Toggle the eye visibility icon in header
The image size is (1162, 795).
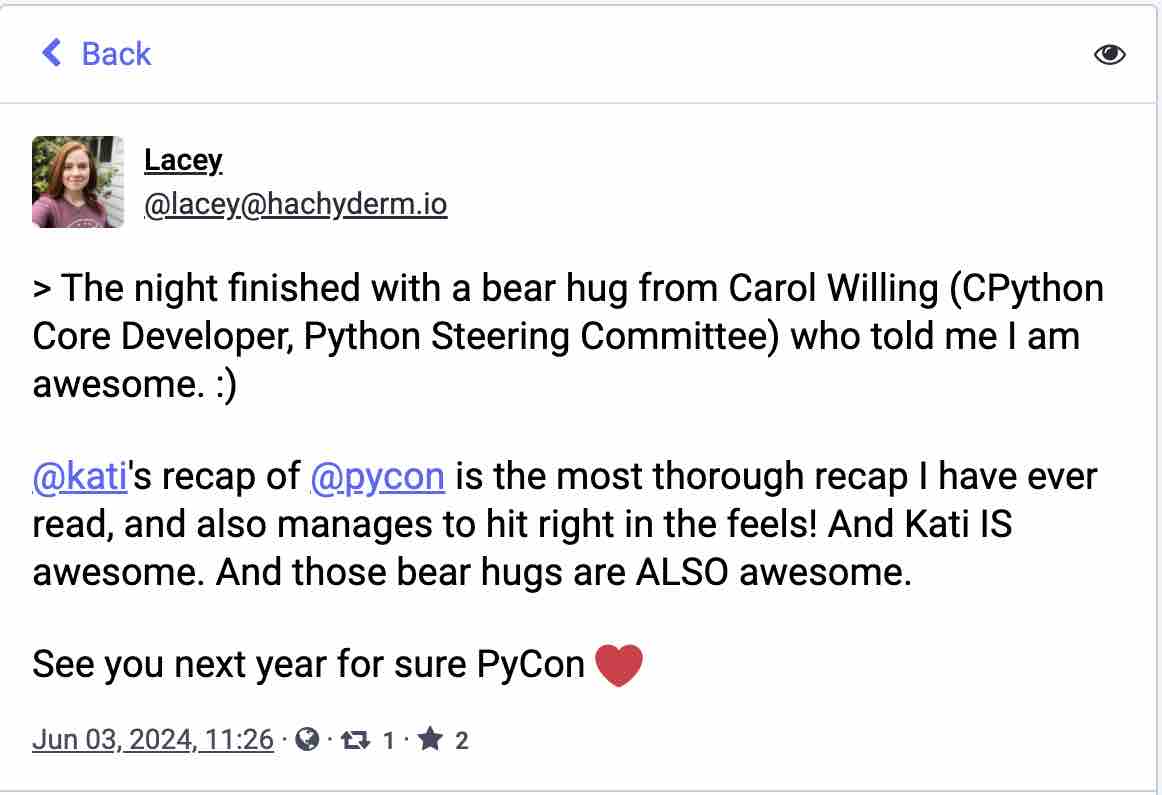(1109, 54)
